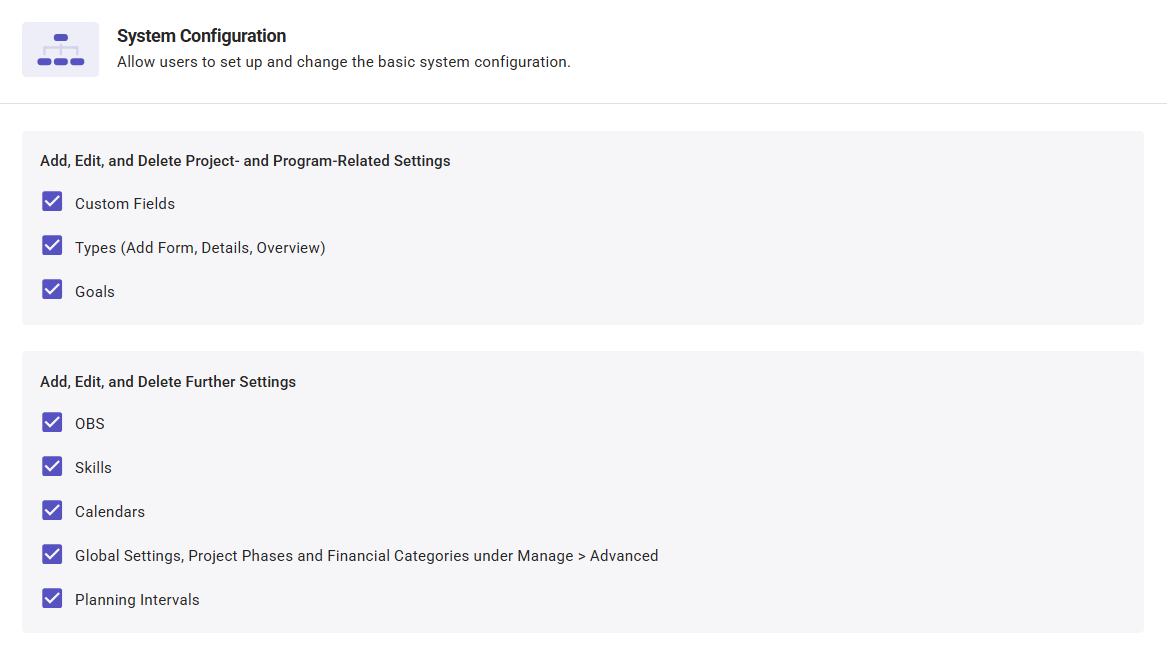Untick the OBS checkbox

point(52,422)
